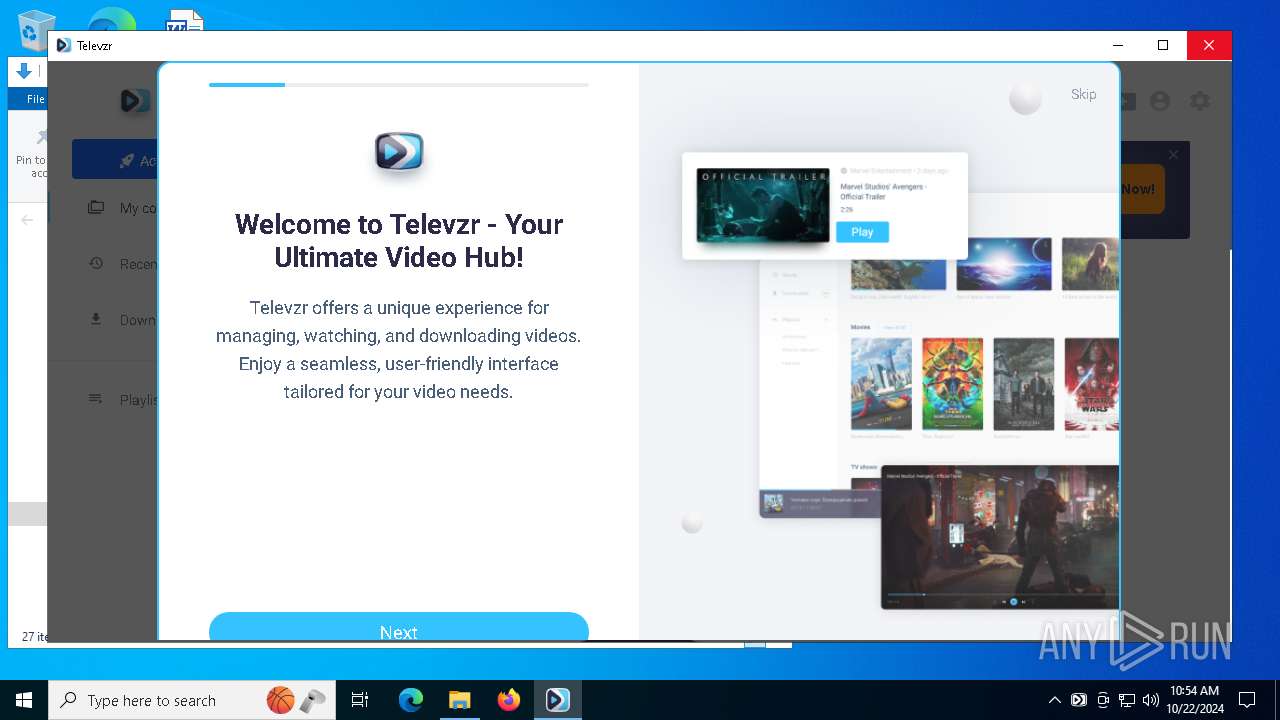
Task: Open File Explorer from the taskbar
Action: click(x=460, y=700)
